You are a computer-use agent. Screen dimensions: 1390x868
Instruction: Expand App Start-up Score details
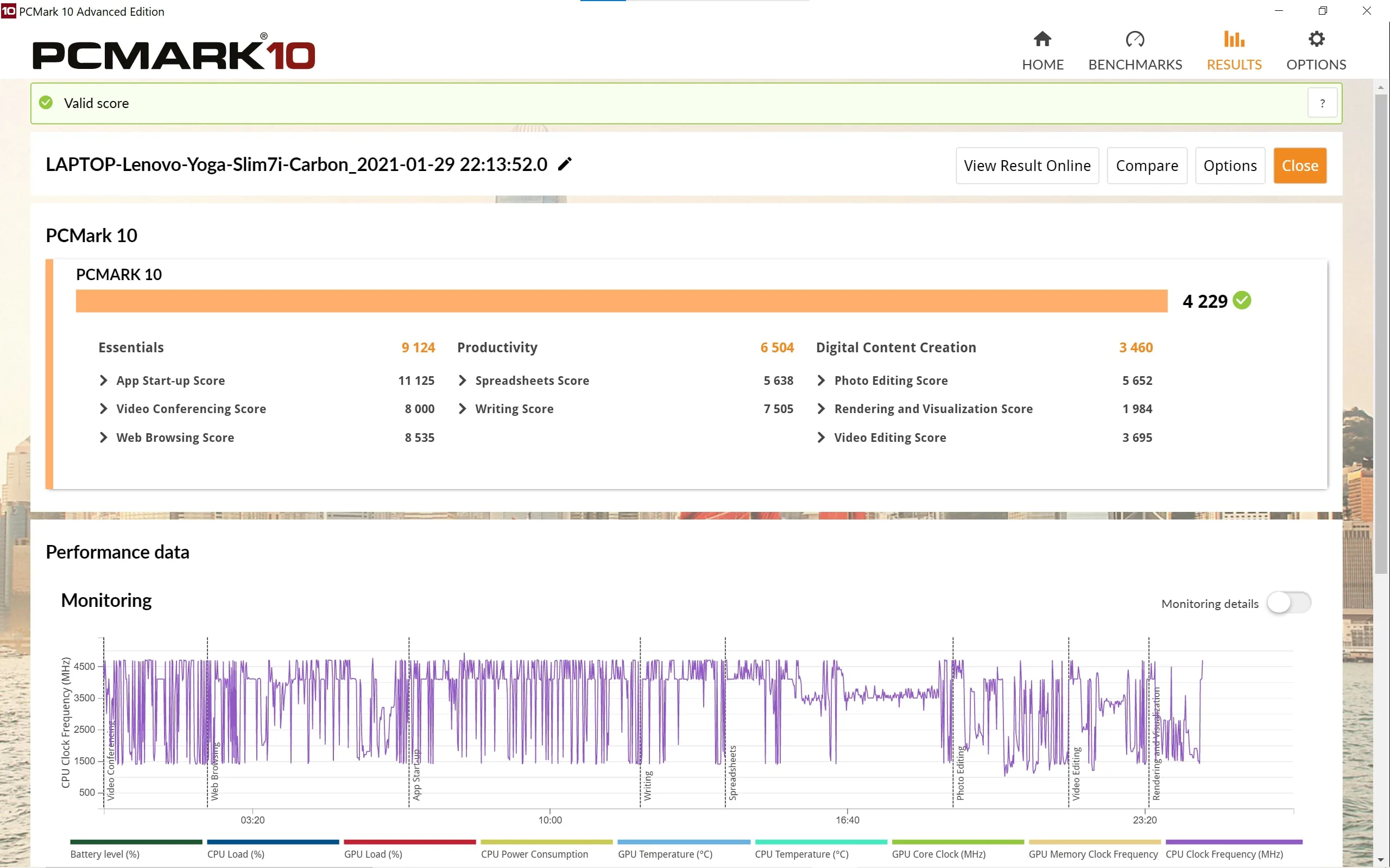(103, 381)
